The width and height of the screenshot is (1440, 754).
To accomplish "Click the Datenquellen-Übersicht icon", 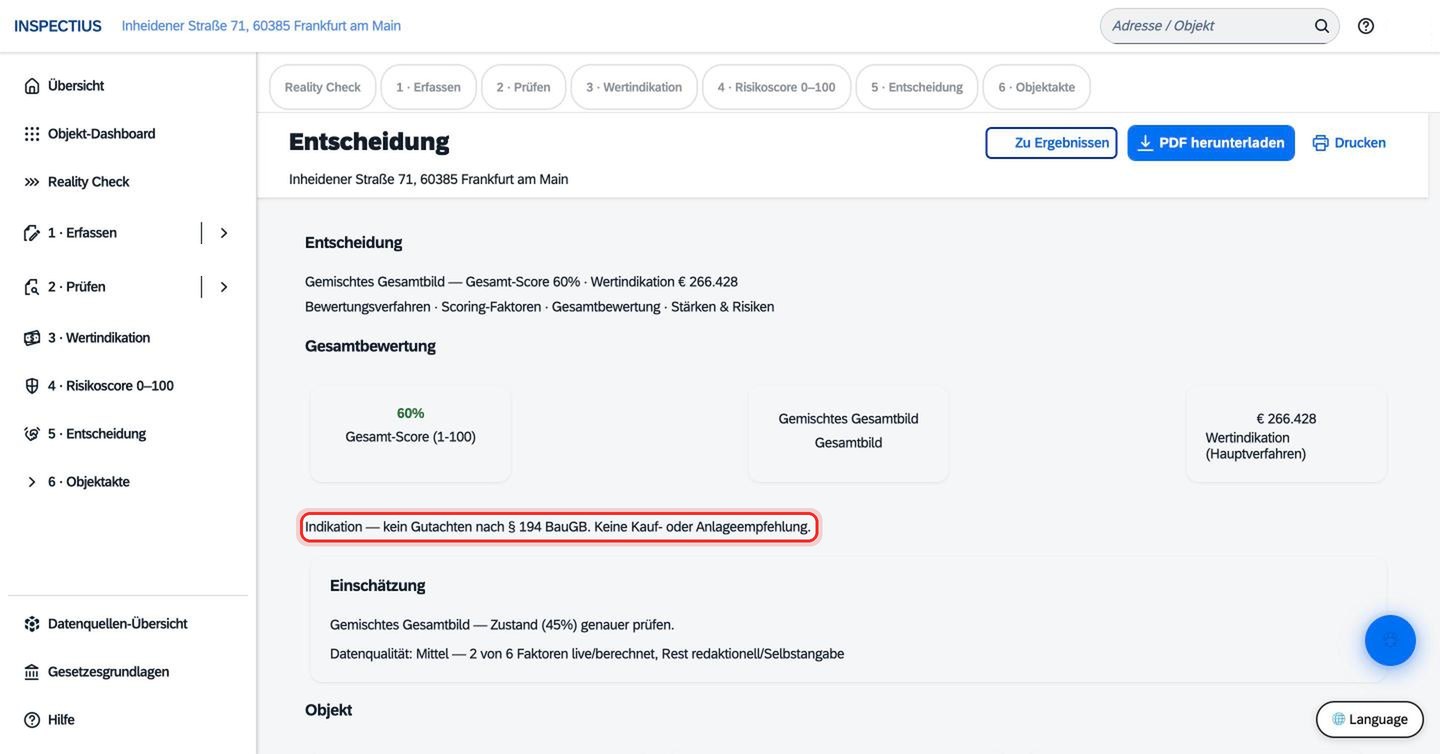I will pos(32,624).
